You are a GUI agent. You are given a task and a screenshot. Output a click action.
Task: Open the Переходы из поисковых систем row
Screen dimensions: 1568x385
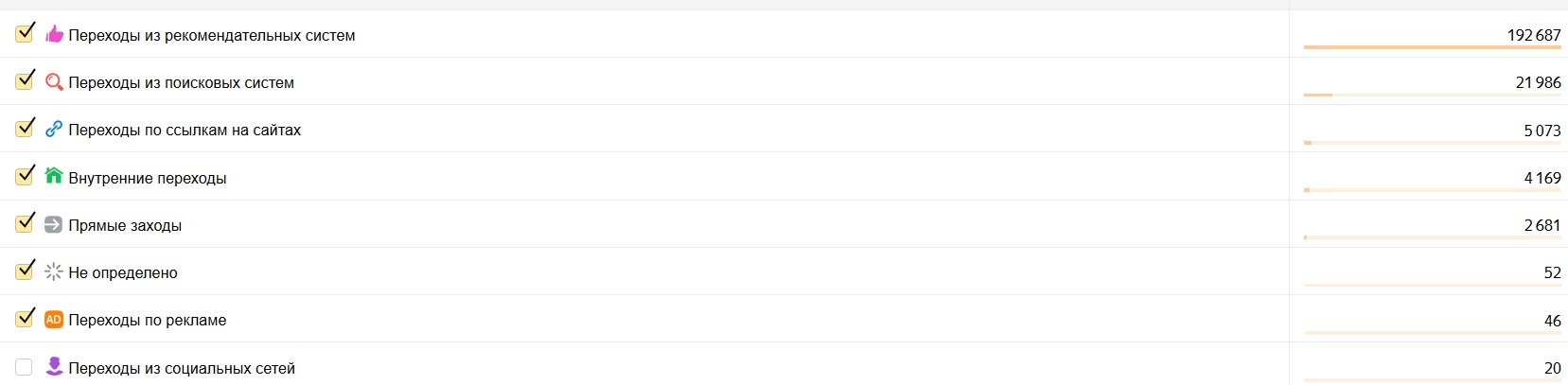click(x=181, y=83)
